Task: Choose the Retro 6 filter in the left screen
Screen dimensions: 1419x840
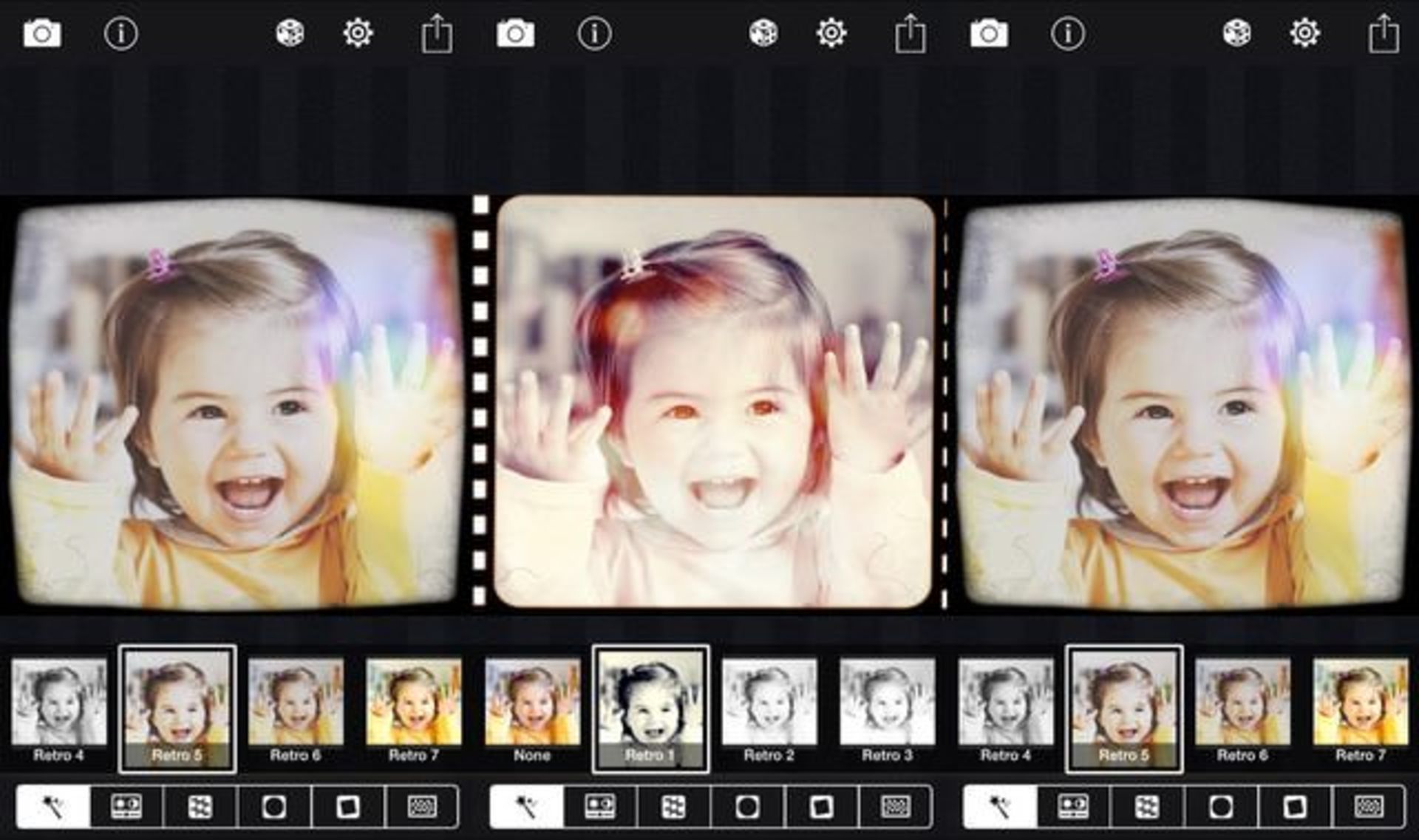Action: (x=296, y=711)
